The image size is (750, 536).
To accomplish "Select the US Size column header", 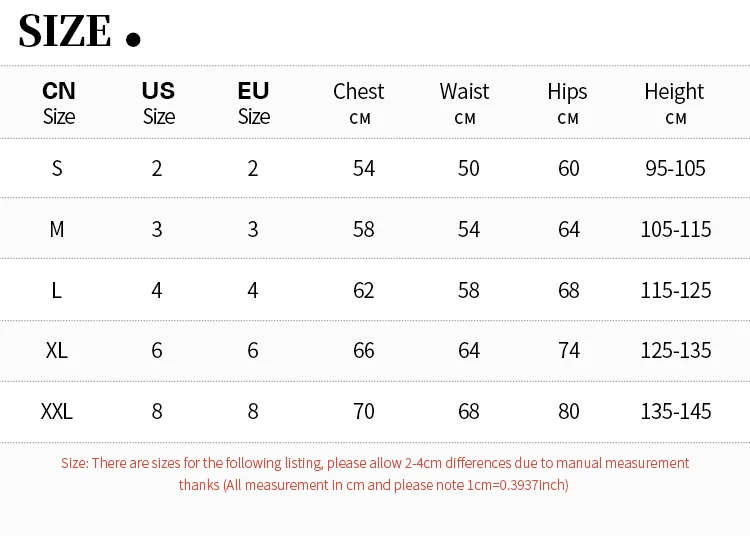I will point(158,103).
